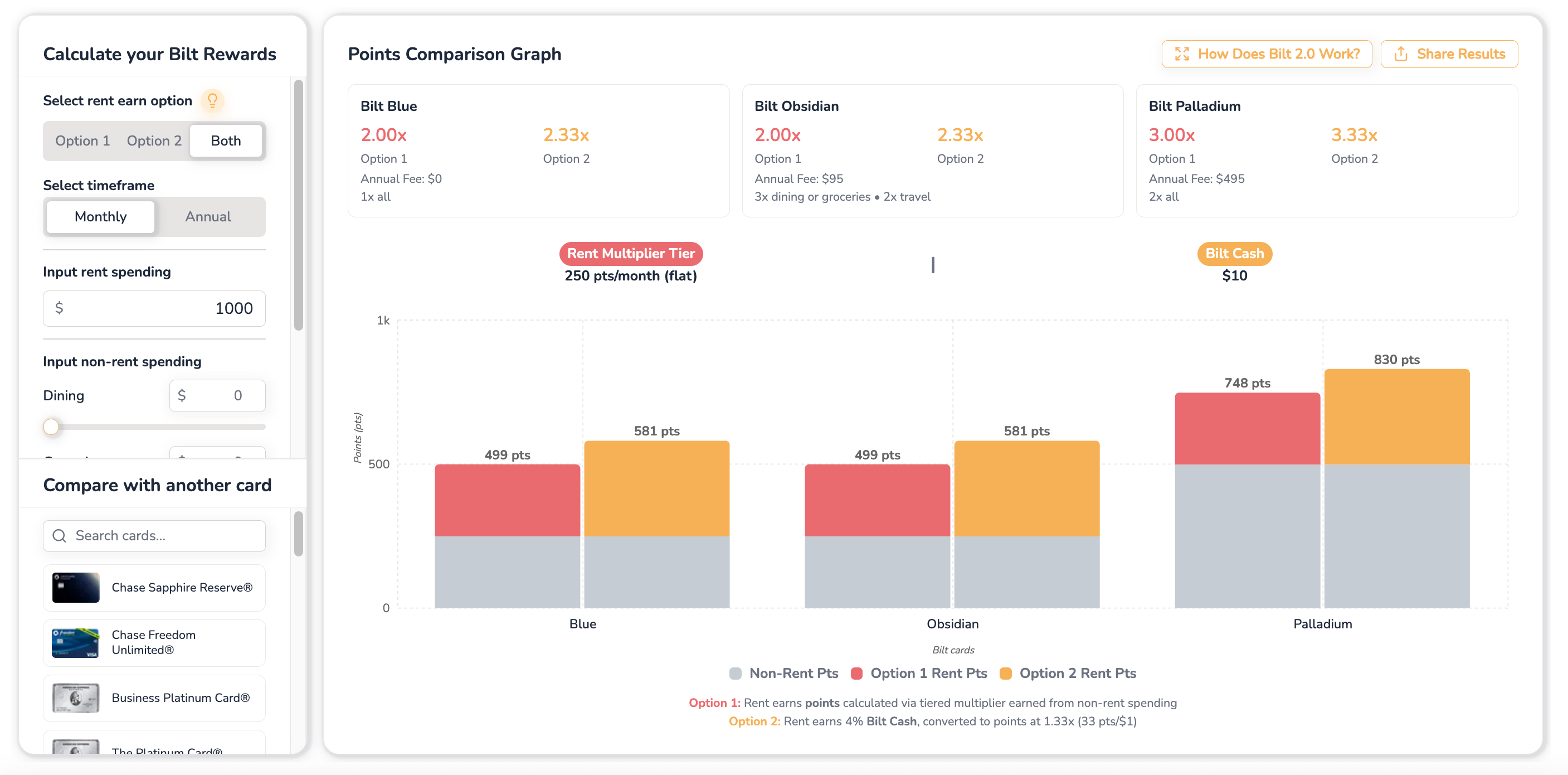Viewport: 1568px width, 775px height.
Task: Click the share upload icon
Action: (1401, 54)
